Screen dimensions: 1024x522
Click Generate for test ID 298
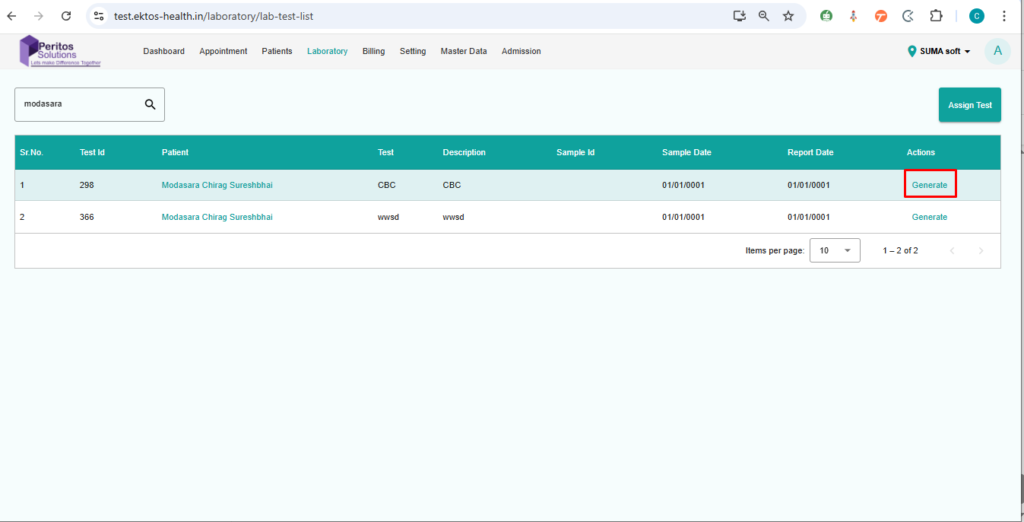(x=929, y=185)
